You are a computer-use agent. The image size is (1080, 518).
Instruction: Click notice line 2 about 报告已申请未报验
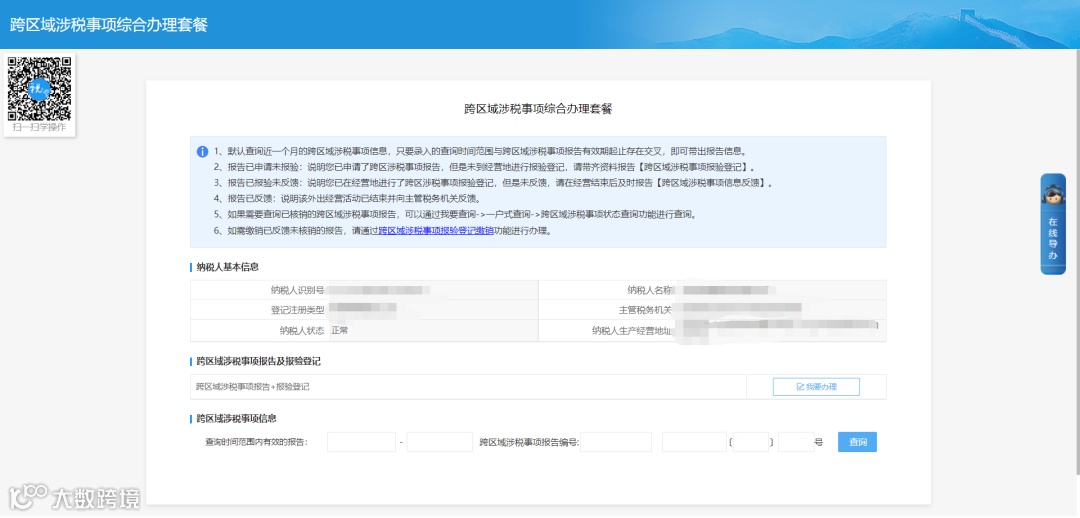[x=484, y=167]
